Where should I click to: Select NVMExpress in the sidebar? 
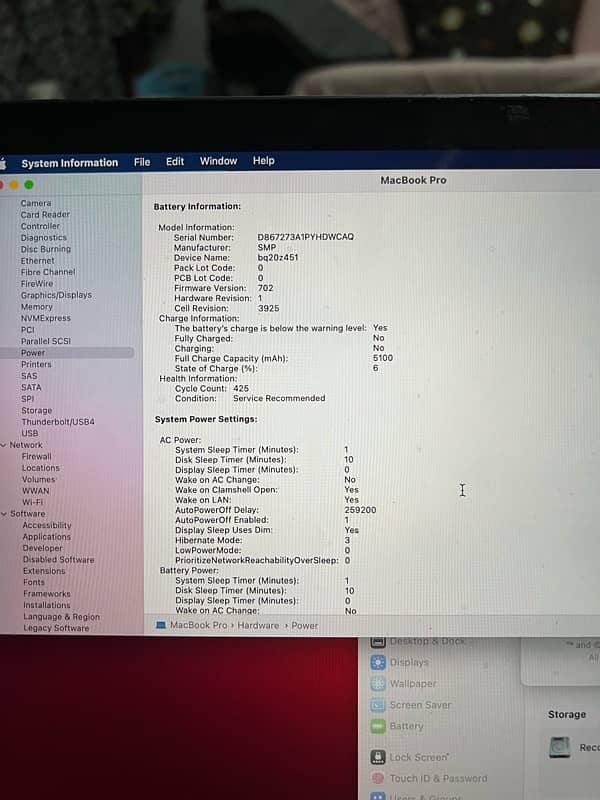pos(45,318)
